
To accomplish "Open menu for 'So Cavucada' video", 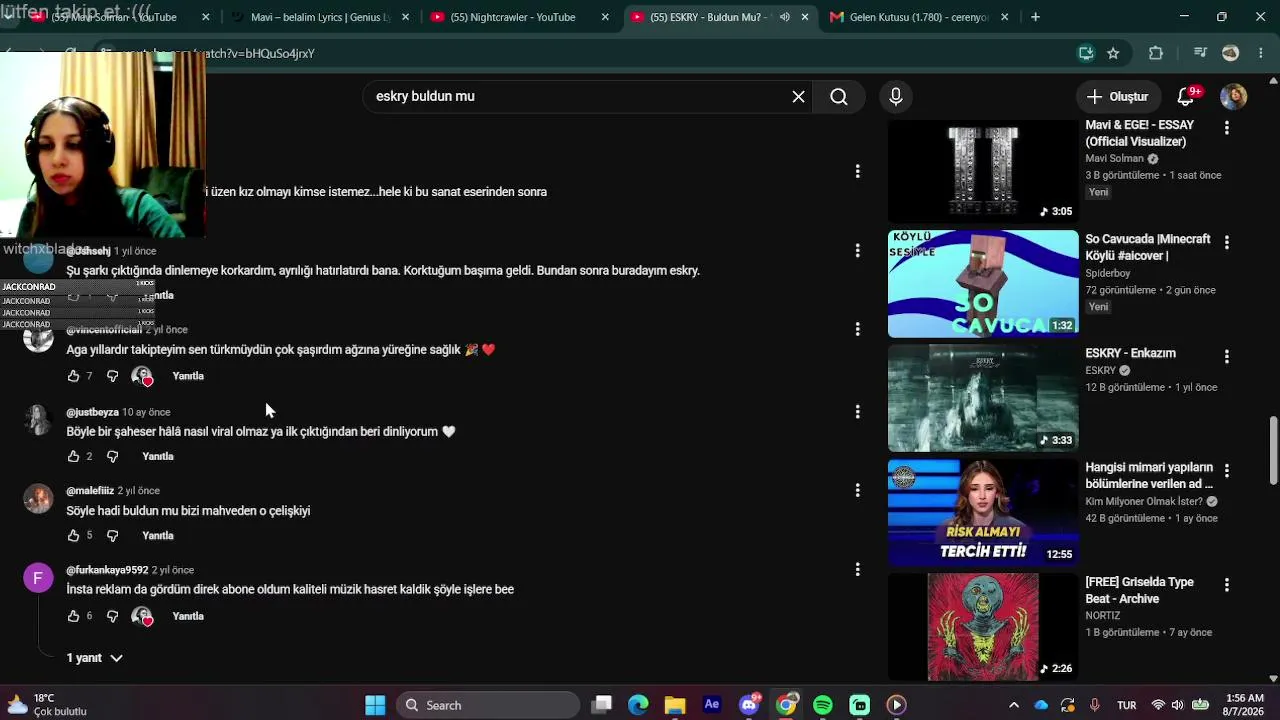I will pyautogui.click(x=1227, y=242).
